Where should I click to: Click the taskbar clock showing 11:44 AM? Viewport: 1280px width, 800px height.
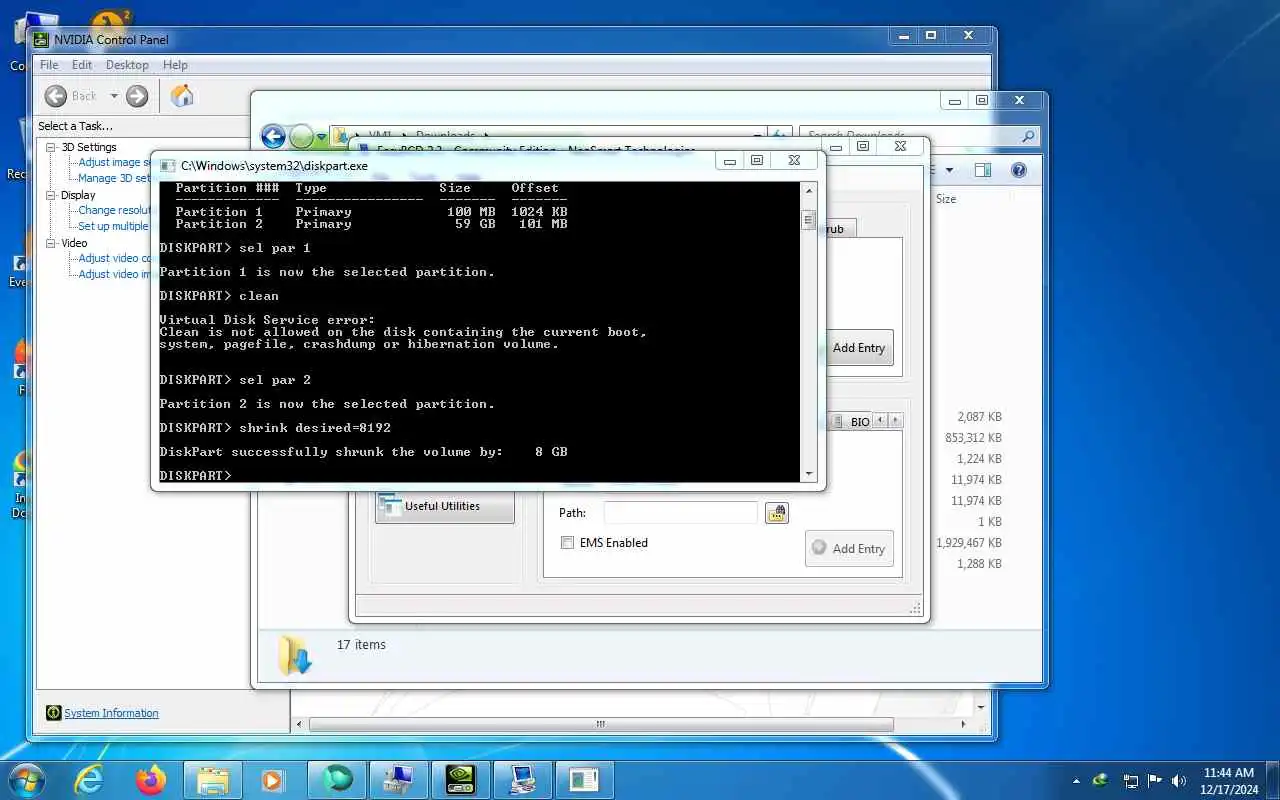click(1229, 780)
